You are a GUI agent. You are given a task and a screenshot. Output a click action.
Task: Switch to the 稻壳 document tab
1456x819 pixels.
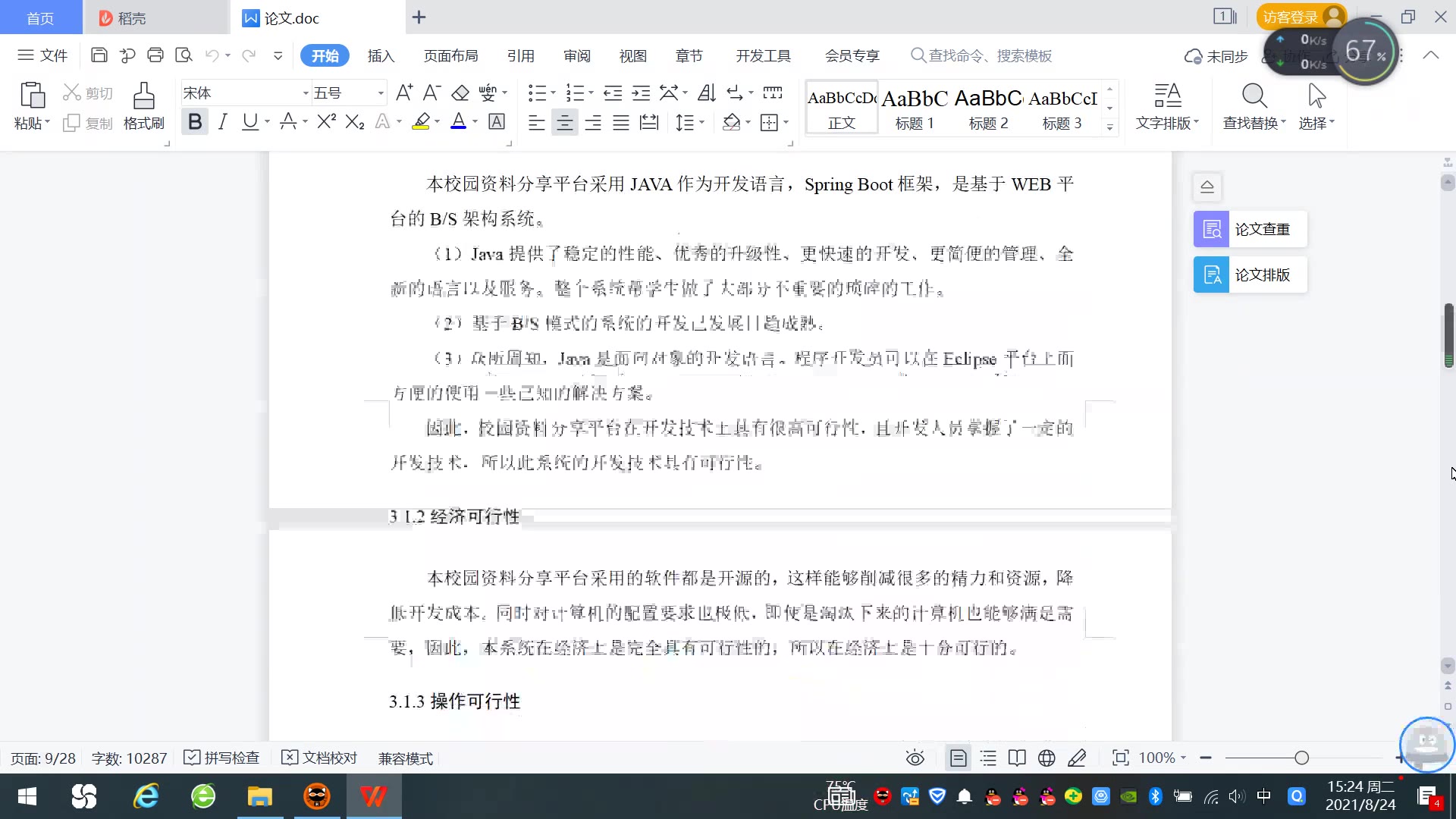tap(155, 17)
